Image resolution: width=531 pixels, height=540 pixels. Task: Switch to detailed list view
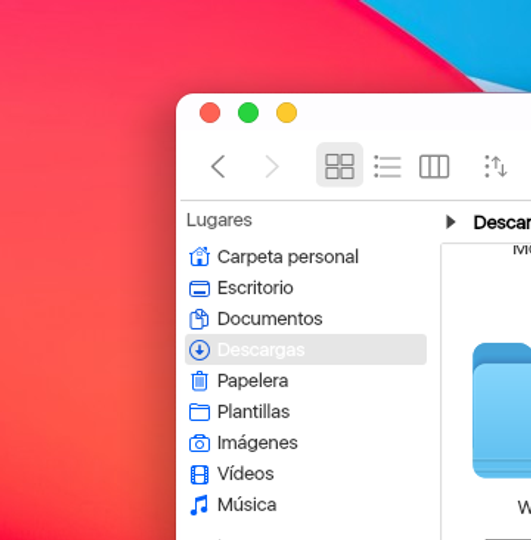(x=387, y=167)
